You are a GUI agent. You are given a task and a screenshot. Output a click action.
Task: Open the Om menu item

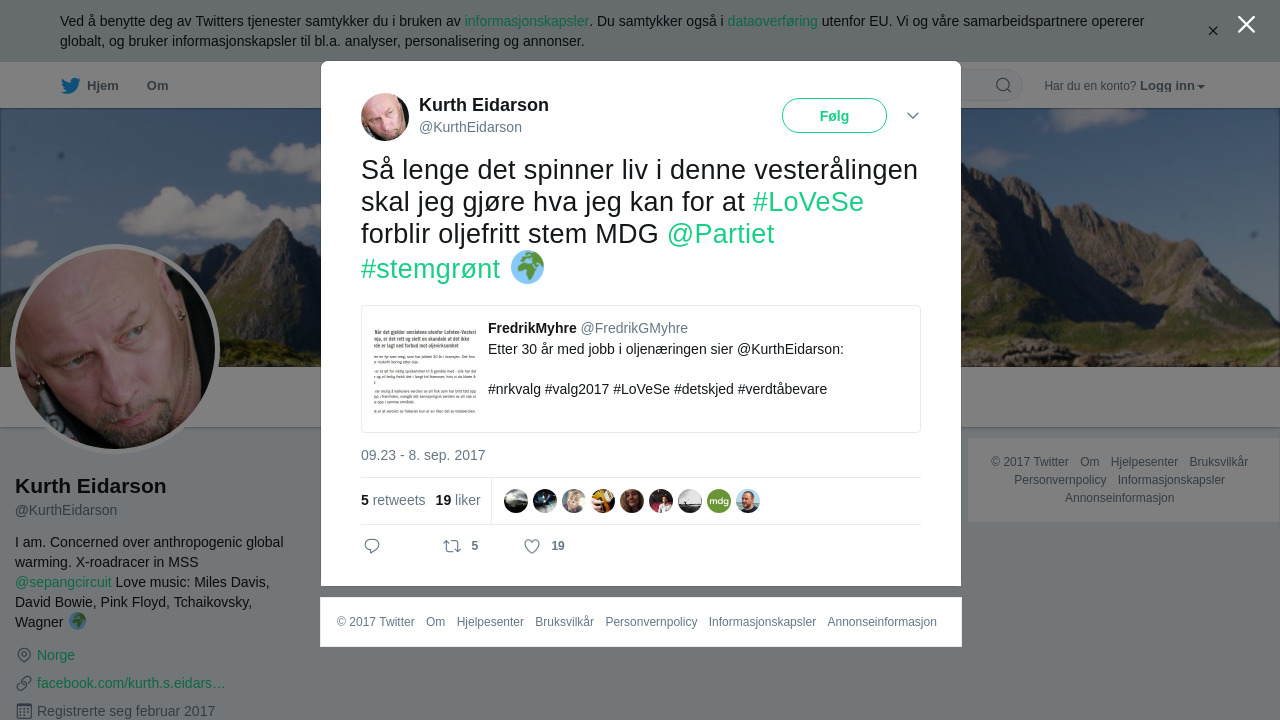tap(157, 86)
